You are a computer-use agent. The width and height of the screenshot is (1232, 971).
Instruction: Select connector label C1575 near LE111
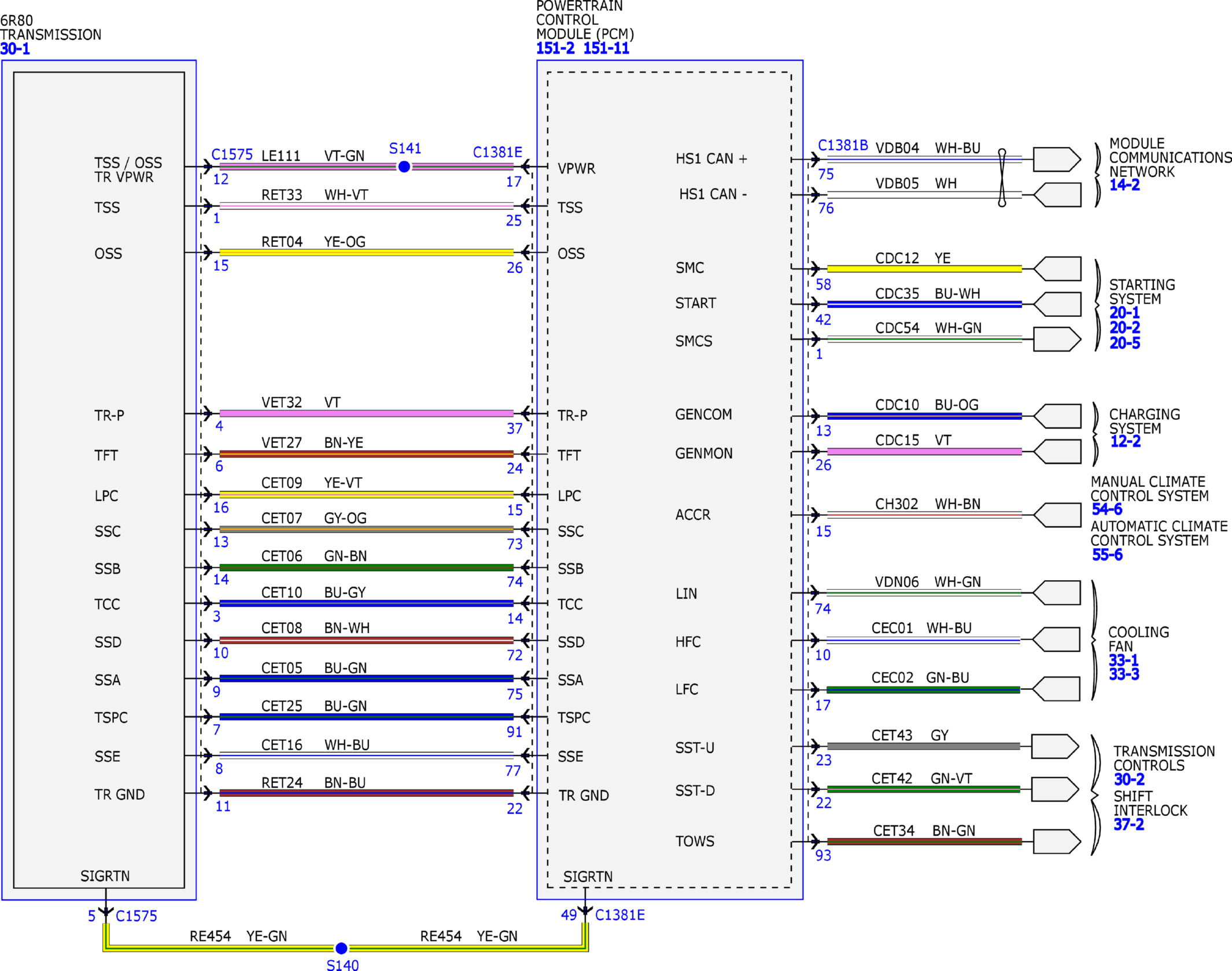[232, 154]
